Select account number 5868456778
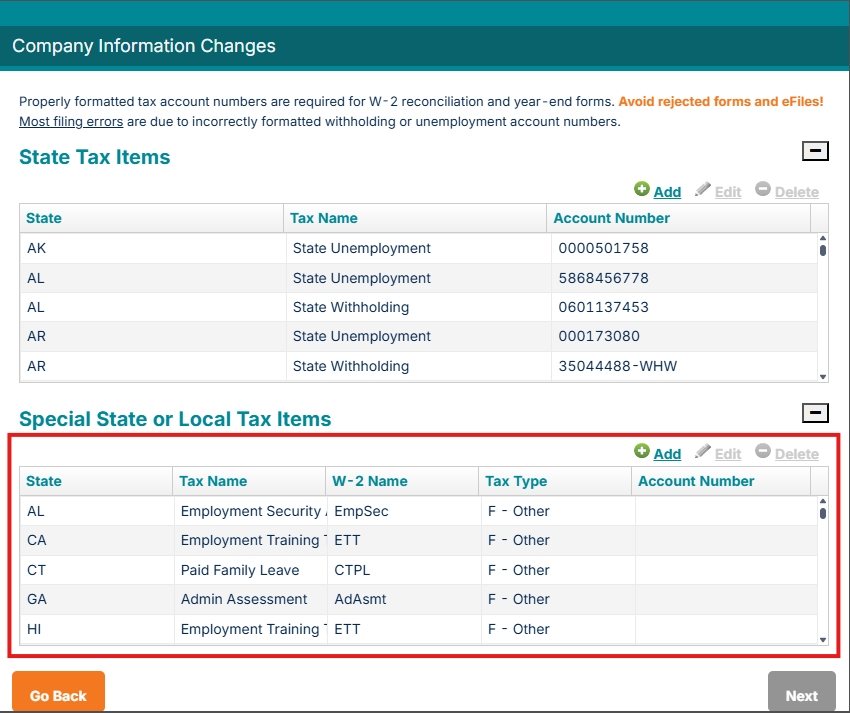Viewport: 850px width, 713px height. point(684,278)
